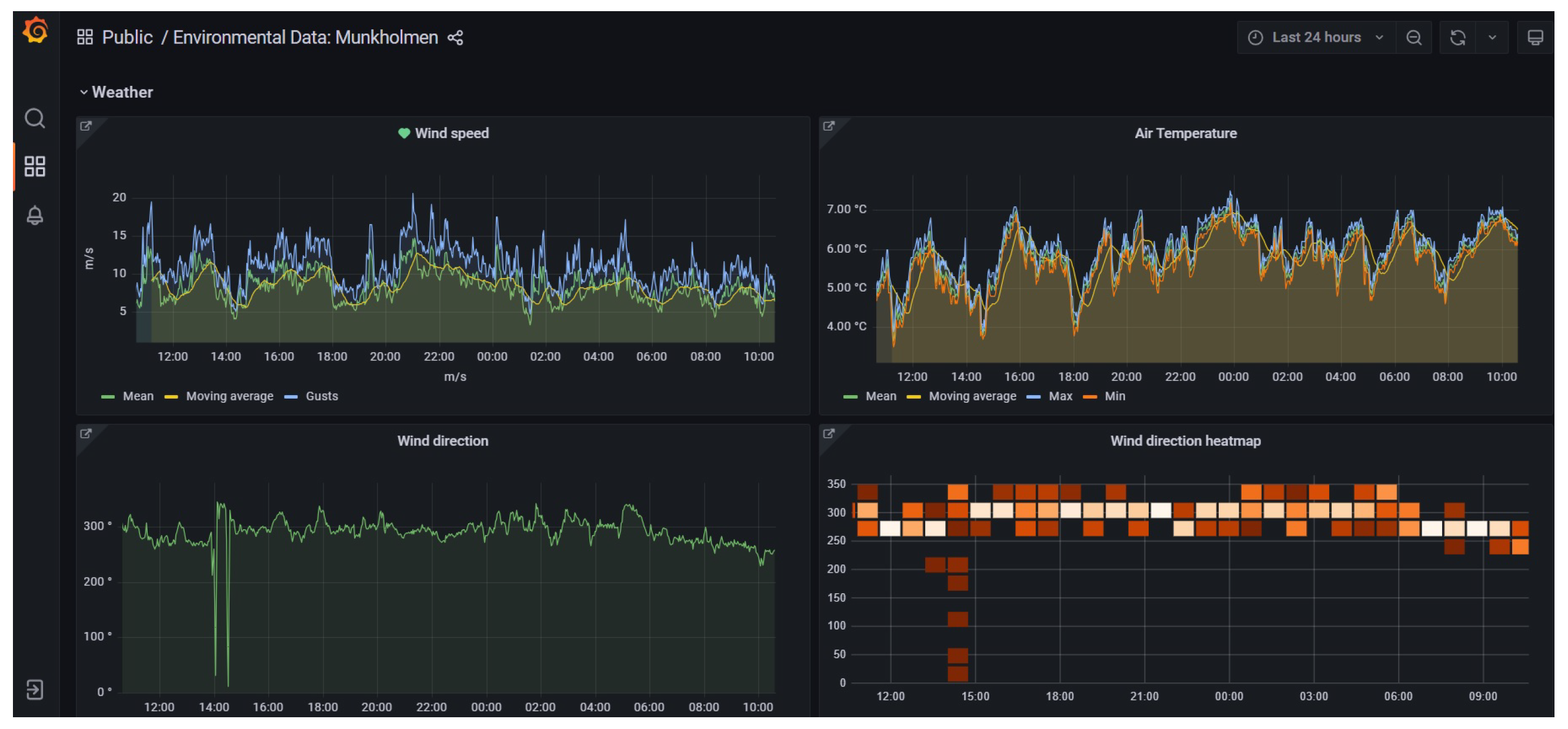Cycle view mode with the monitor icon
This screenshot has width=1568, height=729.
coord(1534,38)
